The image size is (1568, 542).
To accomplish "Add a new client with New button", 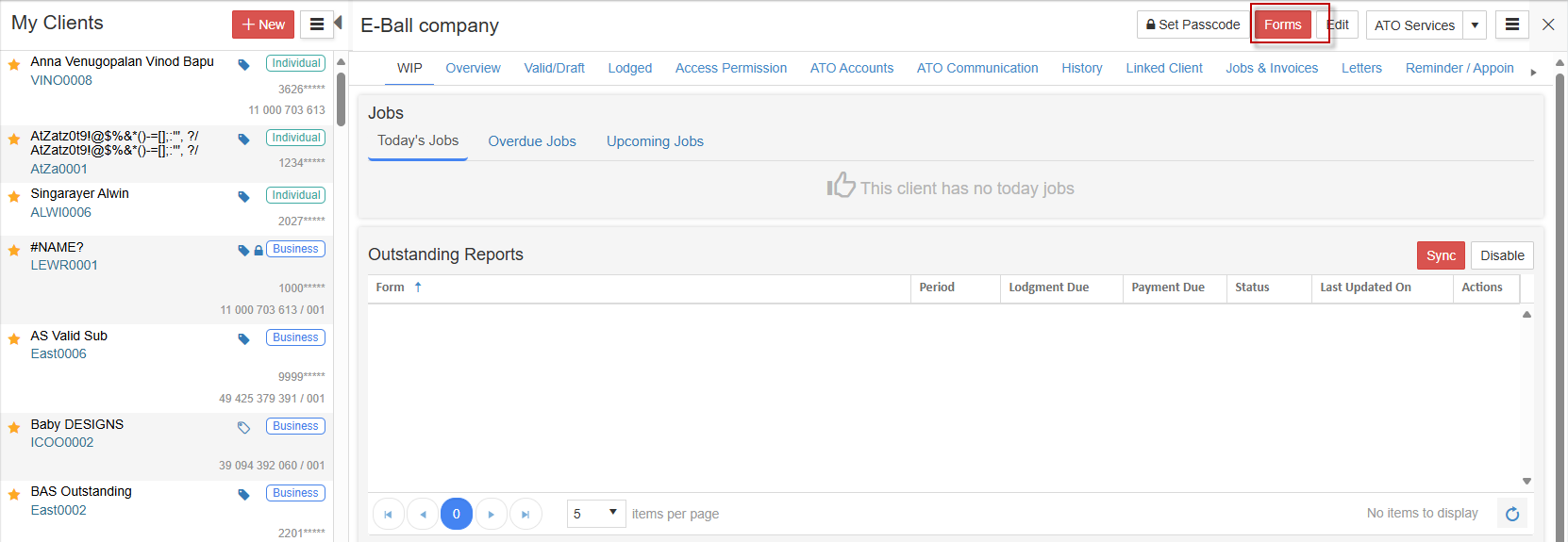I will pos(263,25).
